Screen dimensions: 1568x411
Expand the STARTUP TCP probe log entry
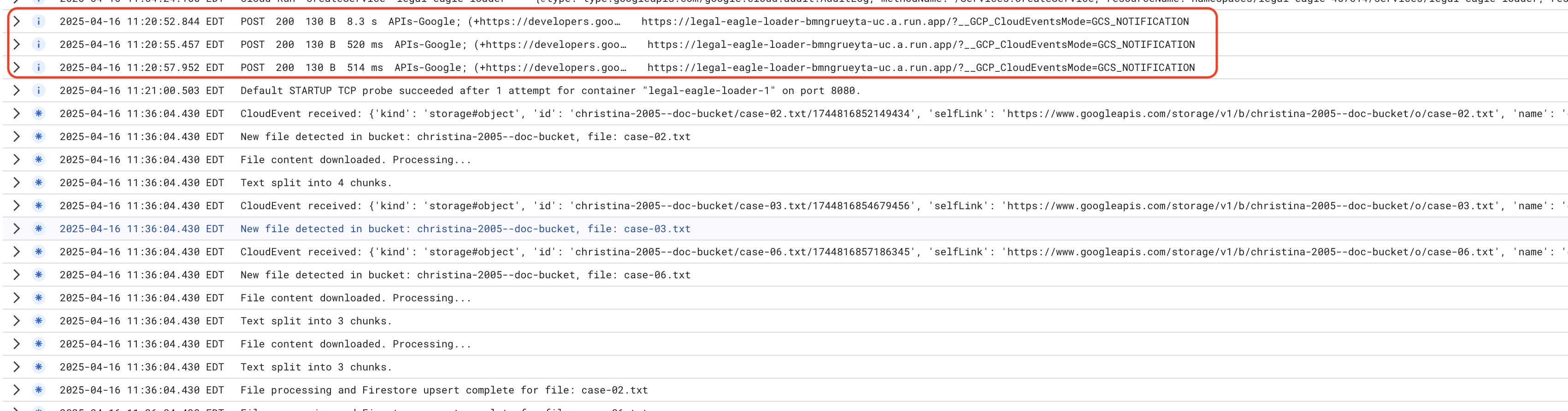(x=17, y=91)
